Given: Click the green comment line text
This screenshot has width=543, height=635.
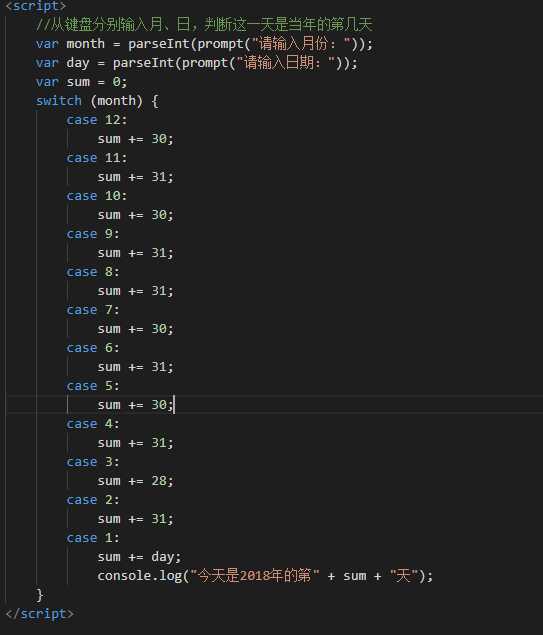Looking at the screenshot, I should point(204,24).
